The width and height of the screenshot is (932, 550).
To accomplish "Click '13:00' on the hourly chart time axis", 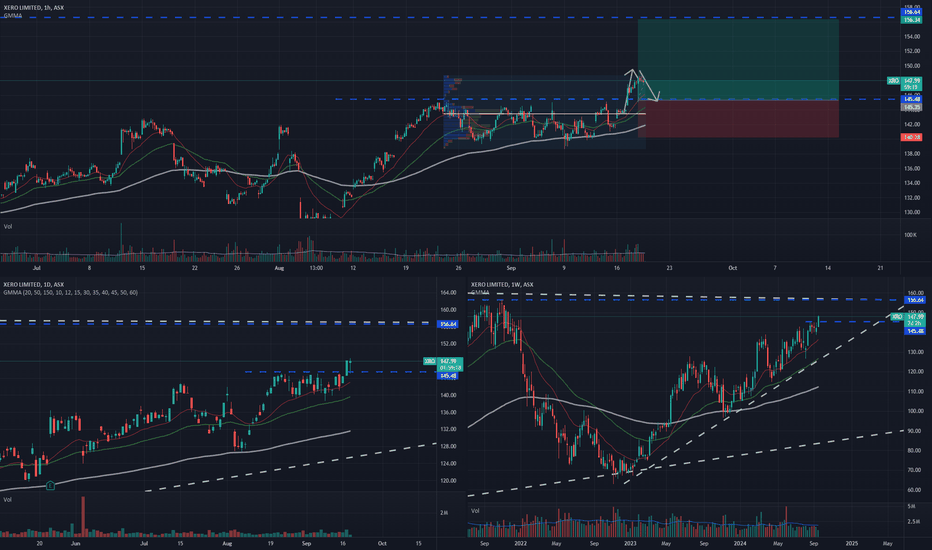I will [x=316, y=268].
